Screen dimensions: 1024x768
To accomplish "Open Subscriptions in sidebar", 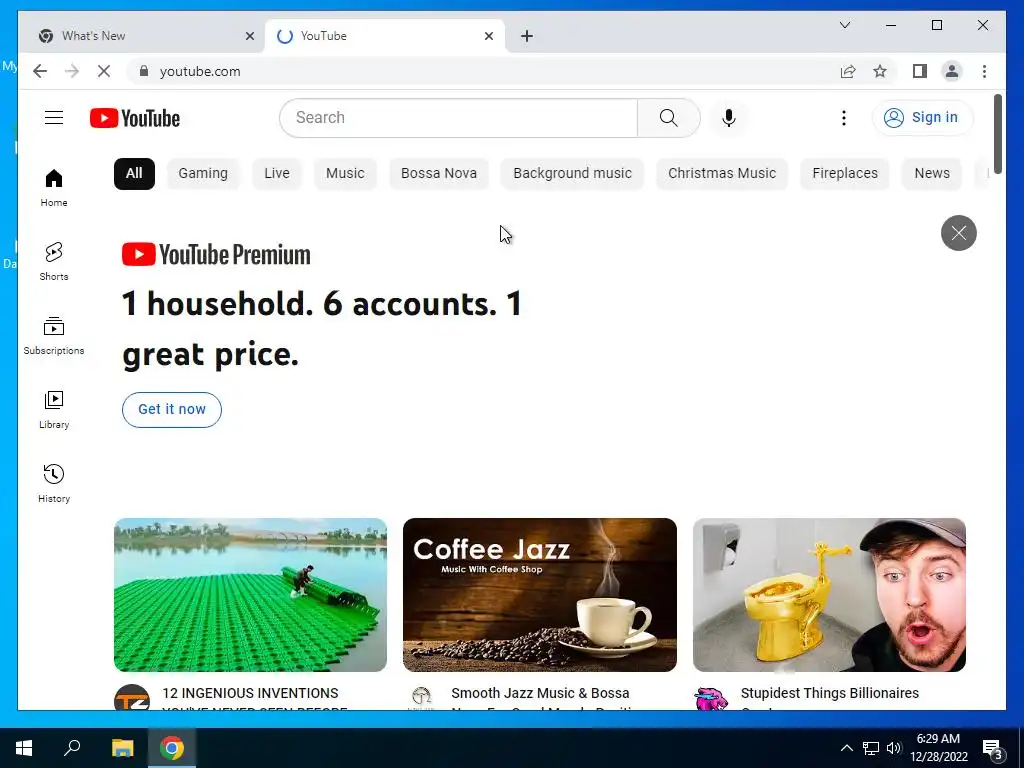I will 54,336.
